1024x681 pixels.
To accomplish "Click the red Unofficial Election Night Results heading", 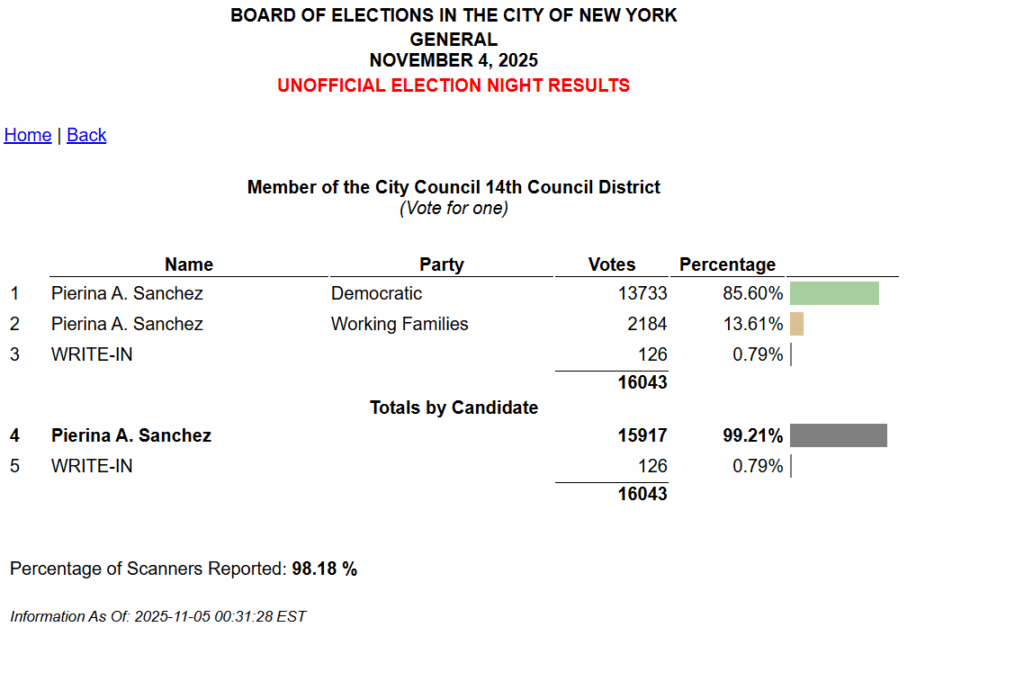I will tap(453, 85).
